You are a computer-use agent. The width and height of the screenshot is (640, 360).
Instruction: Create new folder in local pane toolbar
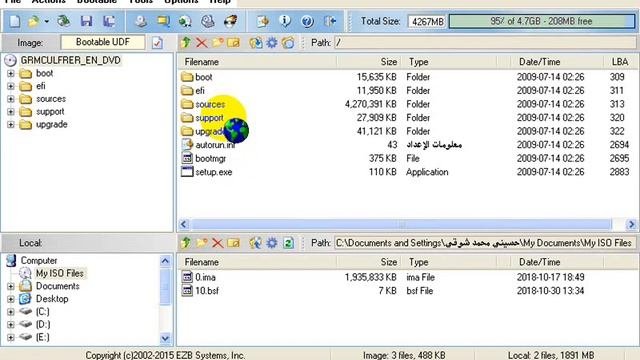coord(201,242)
